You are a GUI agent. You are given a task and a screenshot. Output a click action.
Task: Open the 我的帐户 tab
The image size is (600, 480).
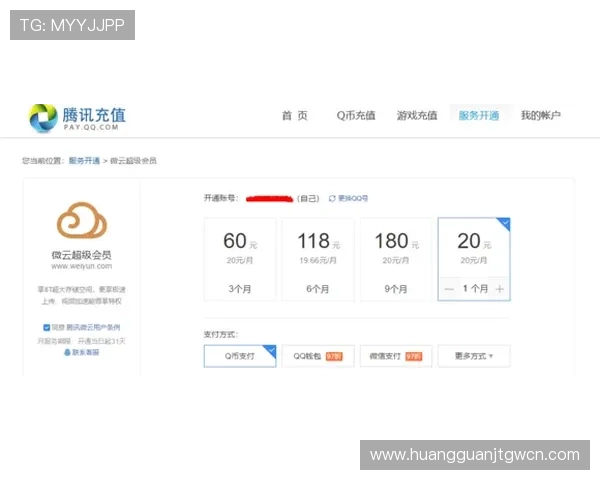click(541, 115)
